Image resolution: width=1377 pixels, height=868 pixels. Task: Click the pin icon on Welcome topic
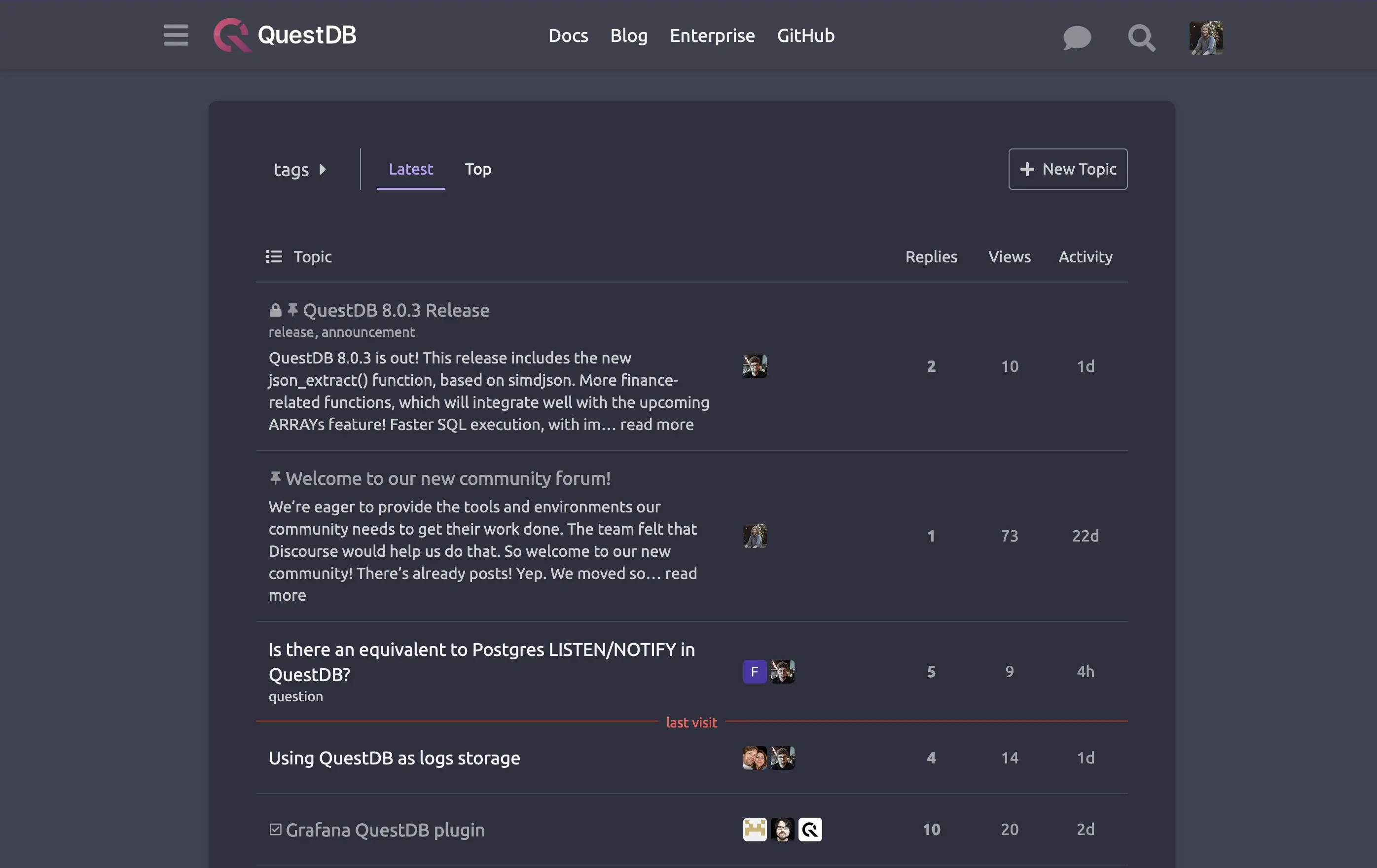coord(275,477)
